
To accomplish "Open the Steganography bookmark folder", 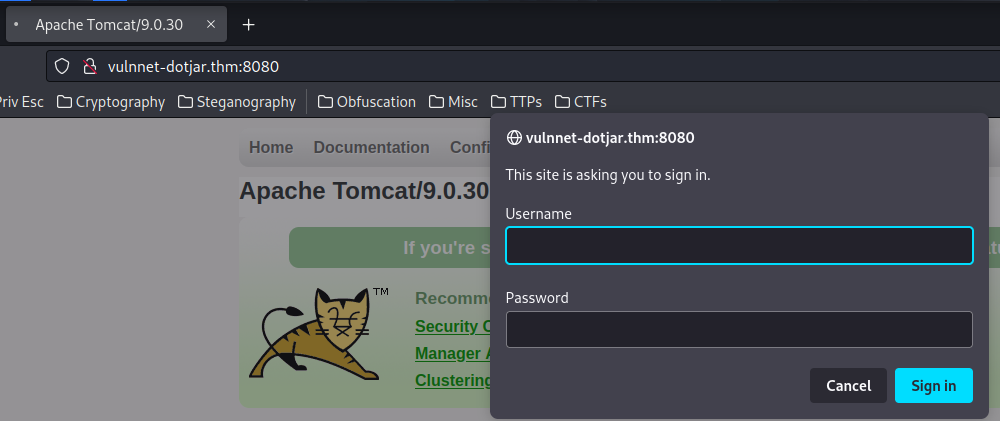I will [237, 102].
